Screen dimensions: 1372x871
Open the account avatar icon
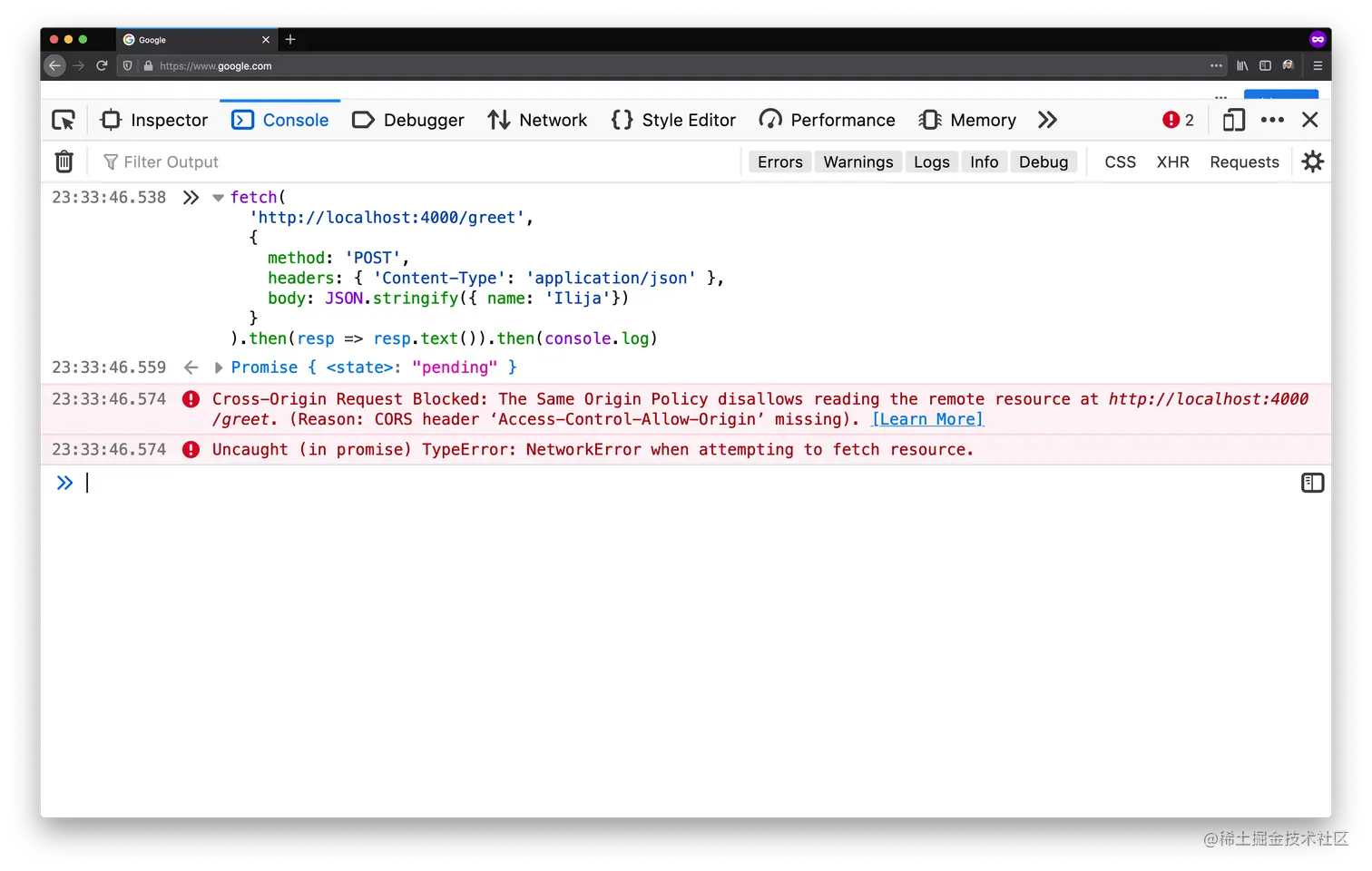point(1288,65)
